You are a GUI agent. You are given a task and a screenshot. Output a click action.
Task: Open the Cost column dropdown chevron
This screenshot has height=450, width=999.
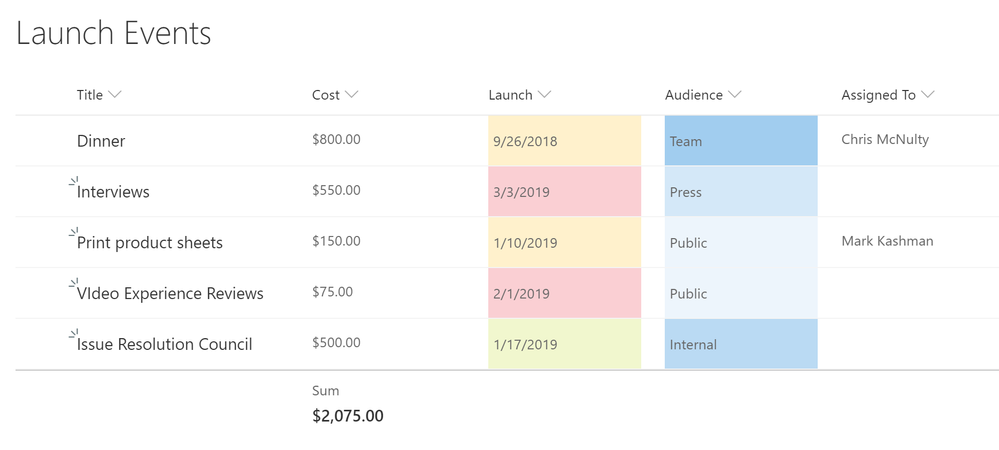pyautogui.click(x=351, y=95)
